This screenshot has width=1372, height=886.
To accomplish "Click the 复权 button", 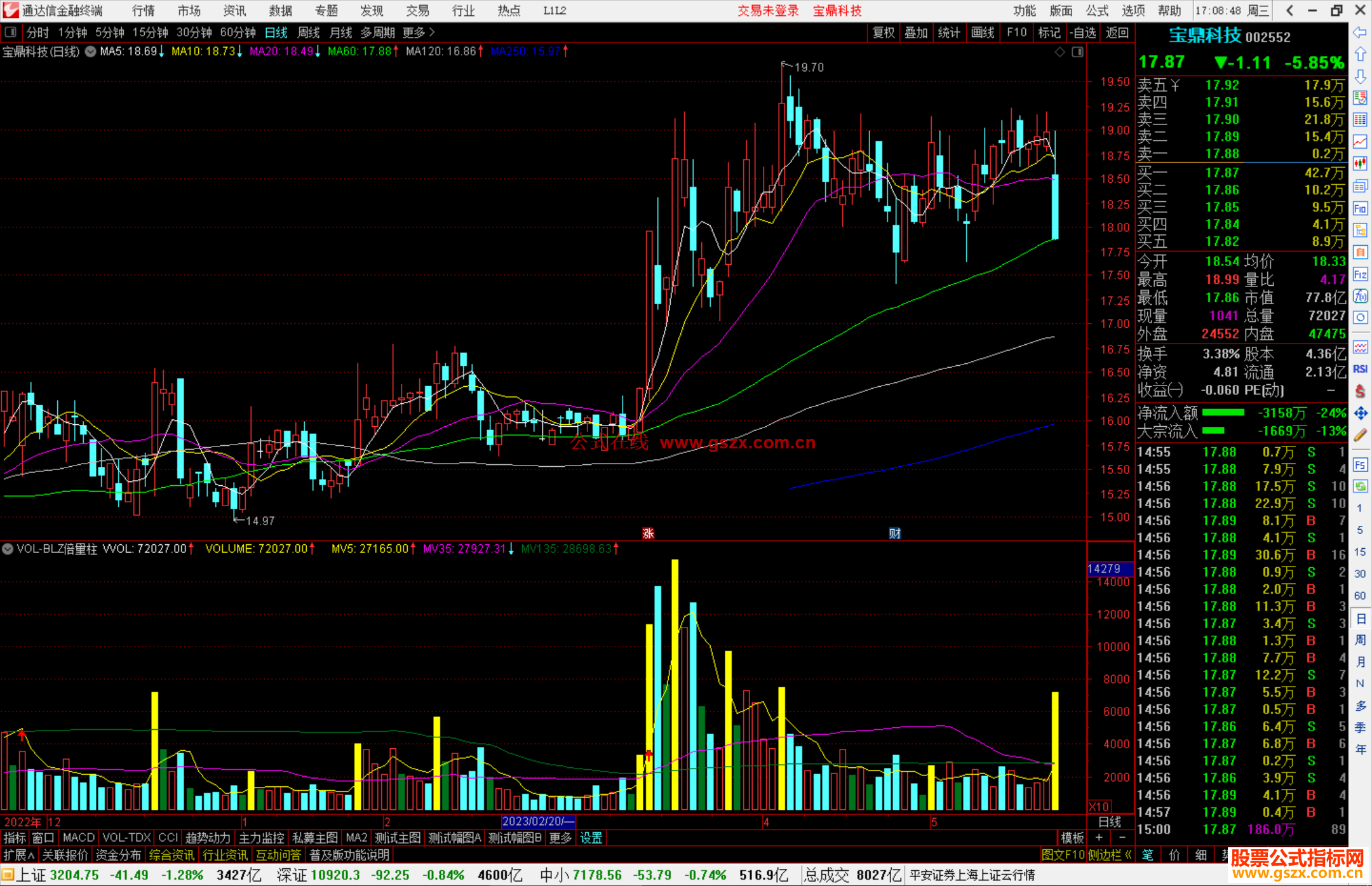I will pyautogui.click(x=884, y=32).
